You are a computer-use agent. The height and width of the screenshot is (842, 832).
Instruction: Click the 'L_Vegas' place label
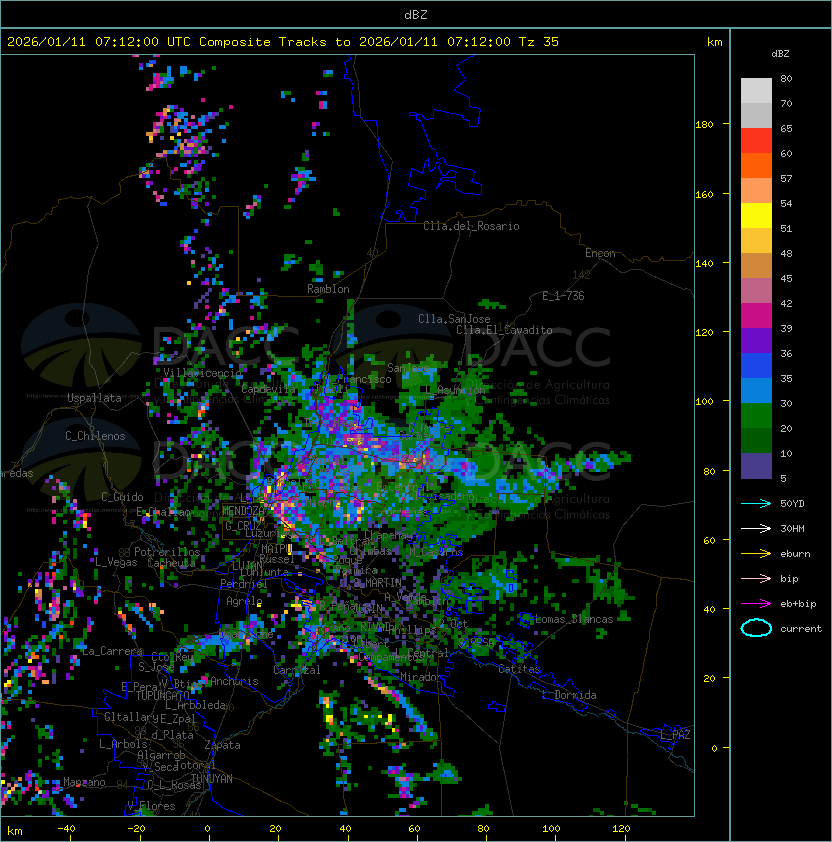click(x=116, y=562)
